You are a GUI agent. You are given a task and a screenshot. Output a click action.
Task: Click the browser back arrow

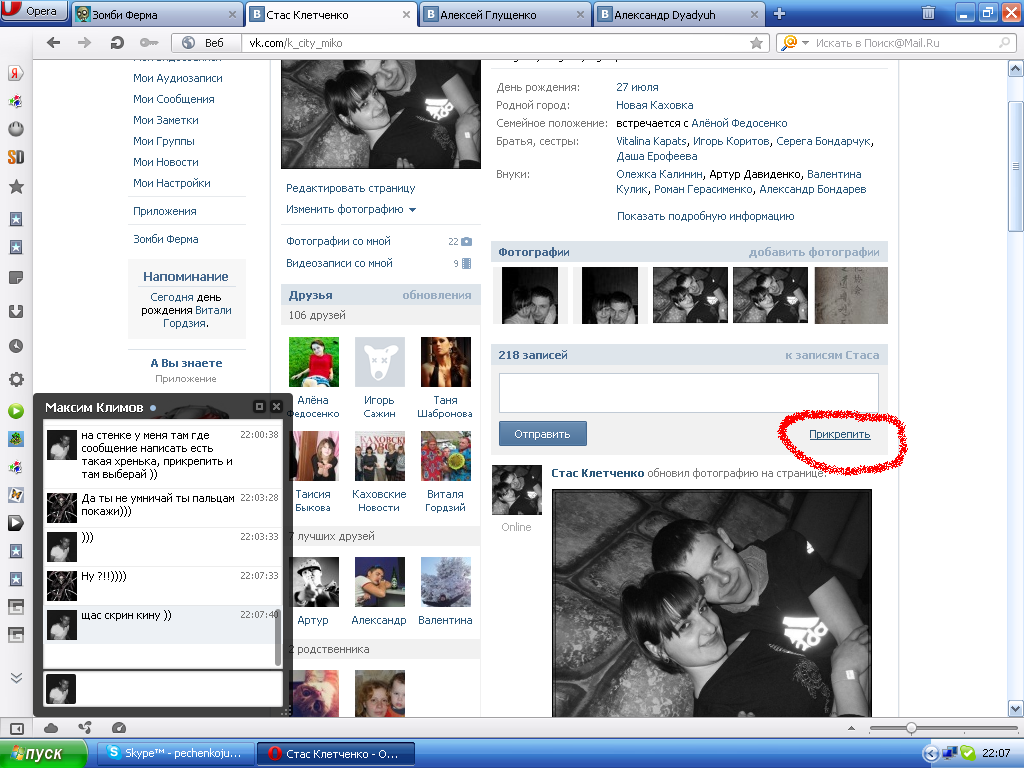(x=54, y=42)
